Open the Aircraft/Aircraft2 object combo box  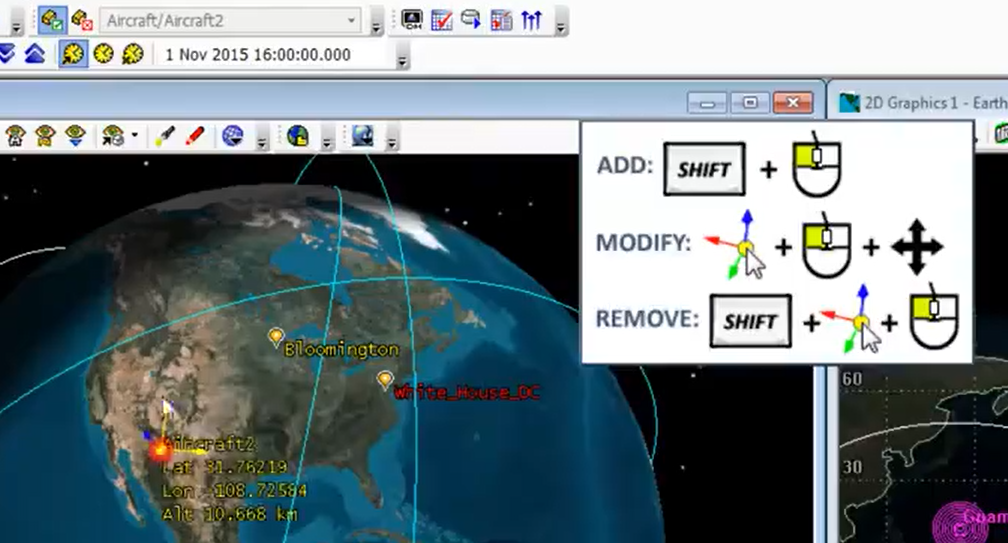click(231, 21)
